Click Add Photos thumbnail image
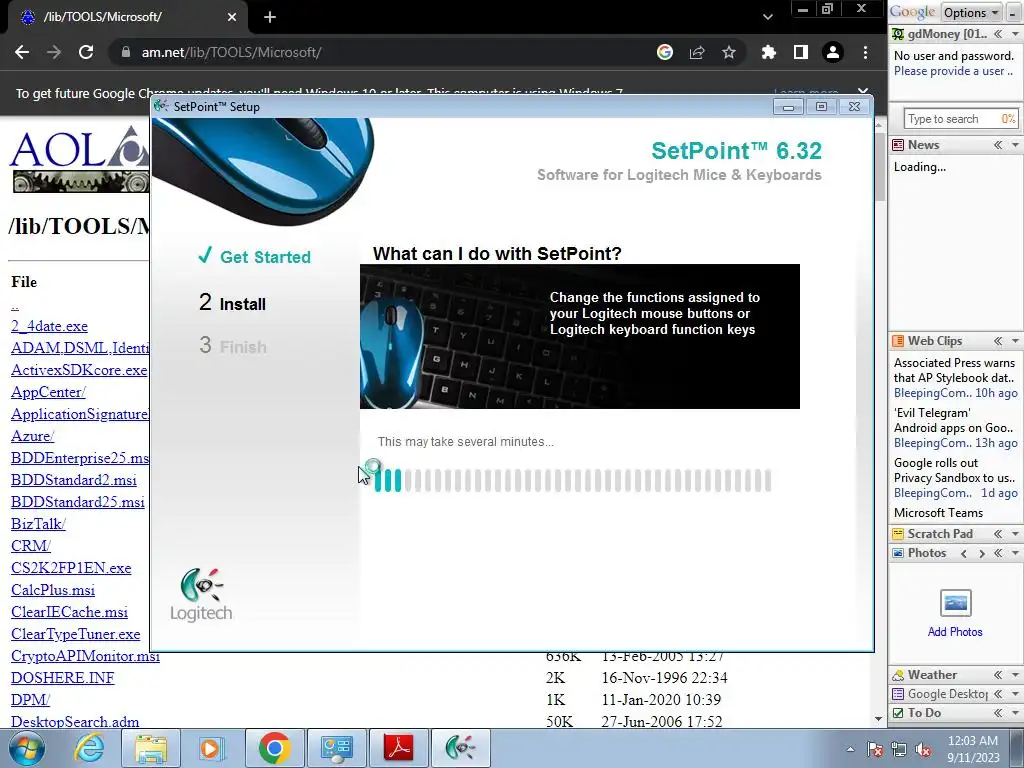1024x768 pixels. (955, 602)
